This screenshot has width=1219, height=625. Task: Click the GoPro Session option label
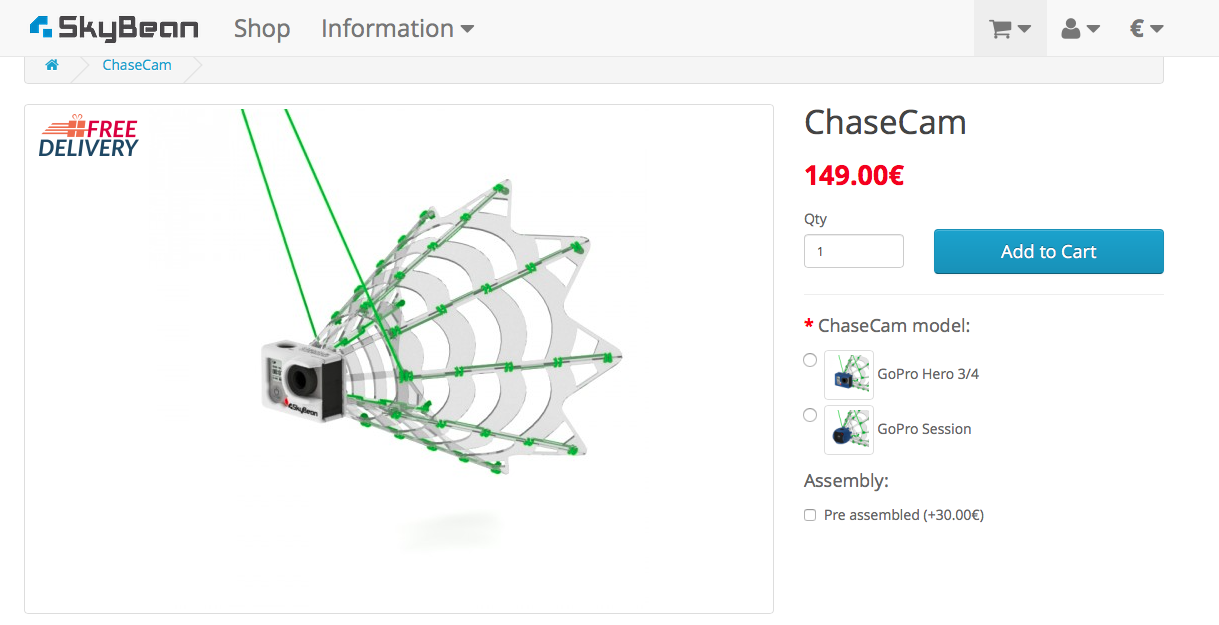tap(924, 429)
